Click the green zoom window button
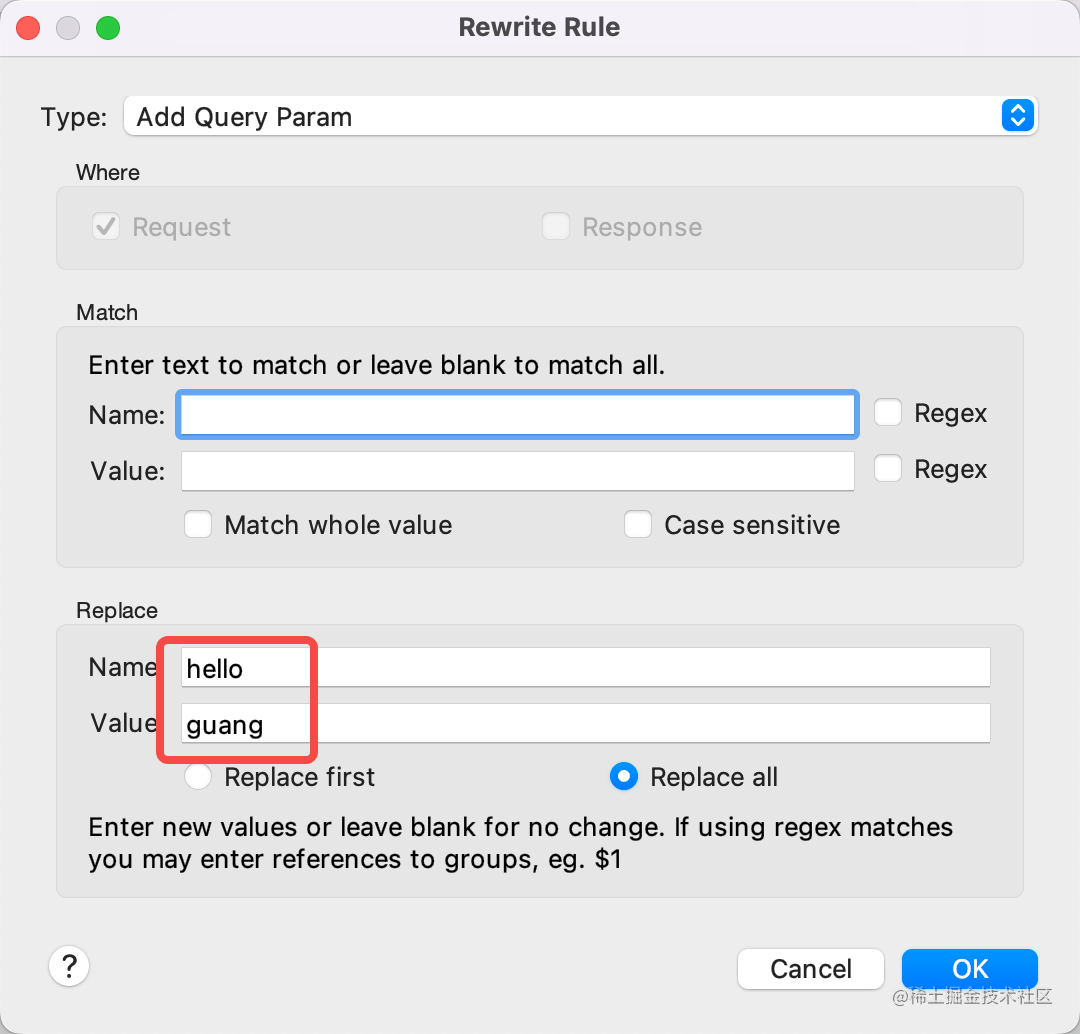1080x1034 pixels. click(107, 27)
